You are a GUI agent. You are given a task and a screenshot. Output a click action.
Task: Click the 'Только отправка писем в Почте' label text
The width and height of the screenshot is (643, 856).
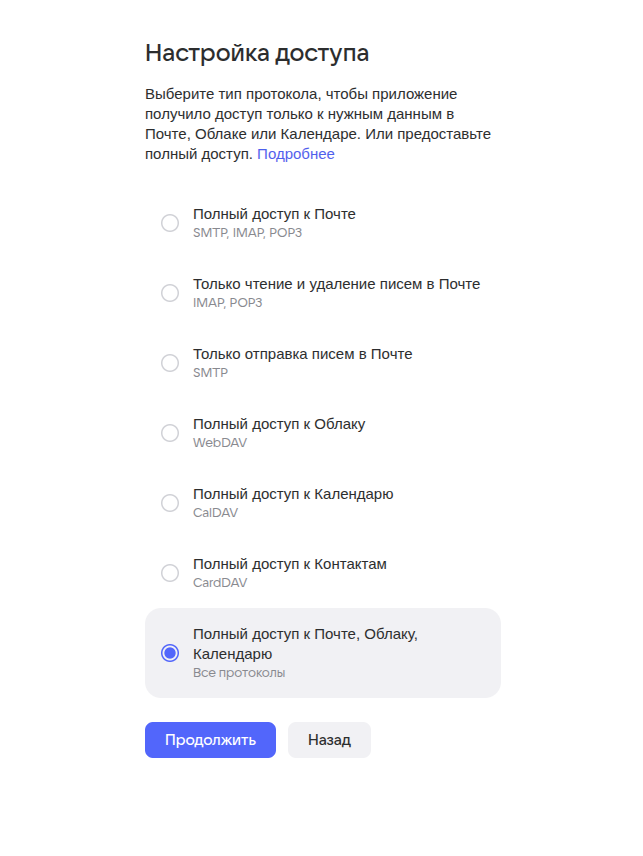click(302, 354)
